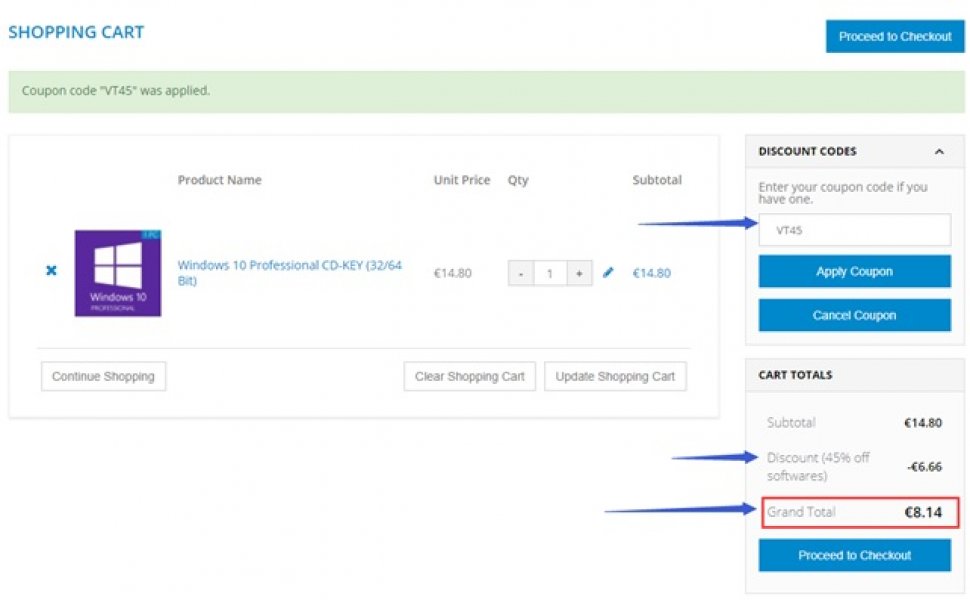Screen dimensions: 970x600
Task: Click the Shopping Cart page title
Action: [x=76, y=32]
